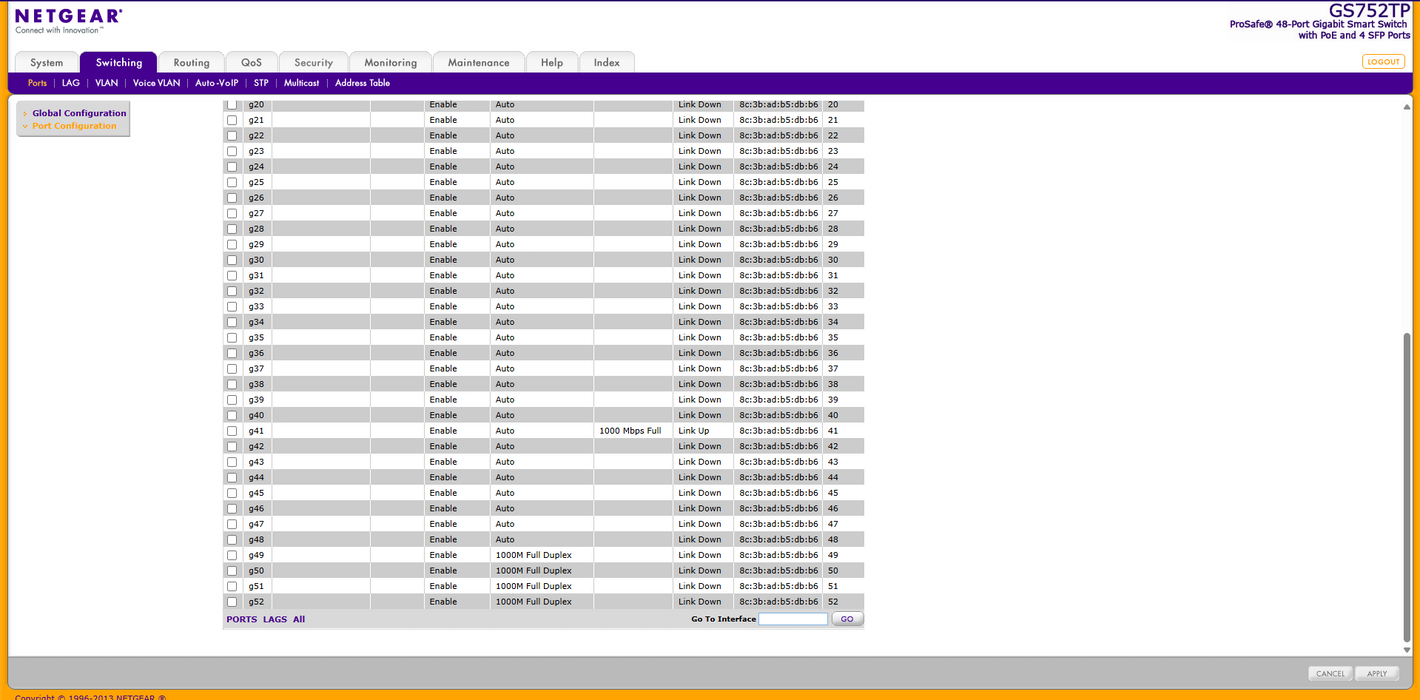1420x700 pixels.
Task: Tick the checkbox for port g30
Action: pyautogui.click(x=232, y=260)
